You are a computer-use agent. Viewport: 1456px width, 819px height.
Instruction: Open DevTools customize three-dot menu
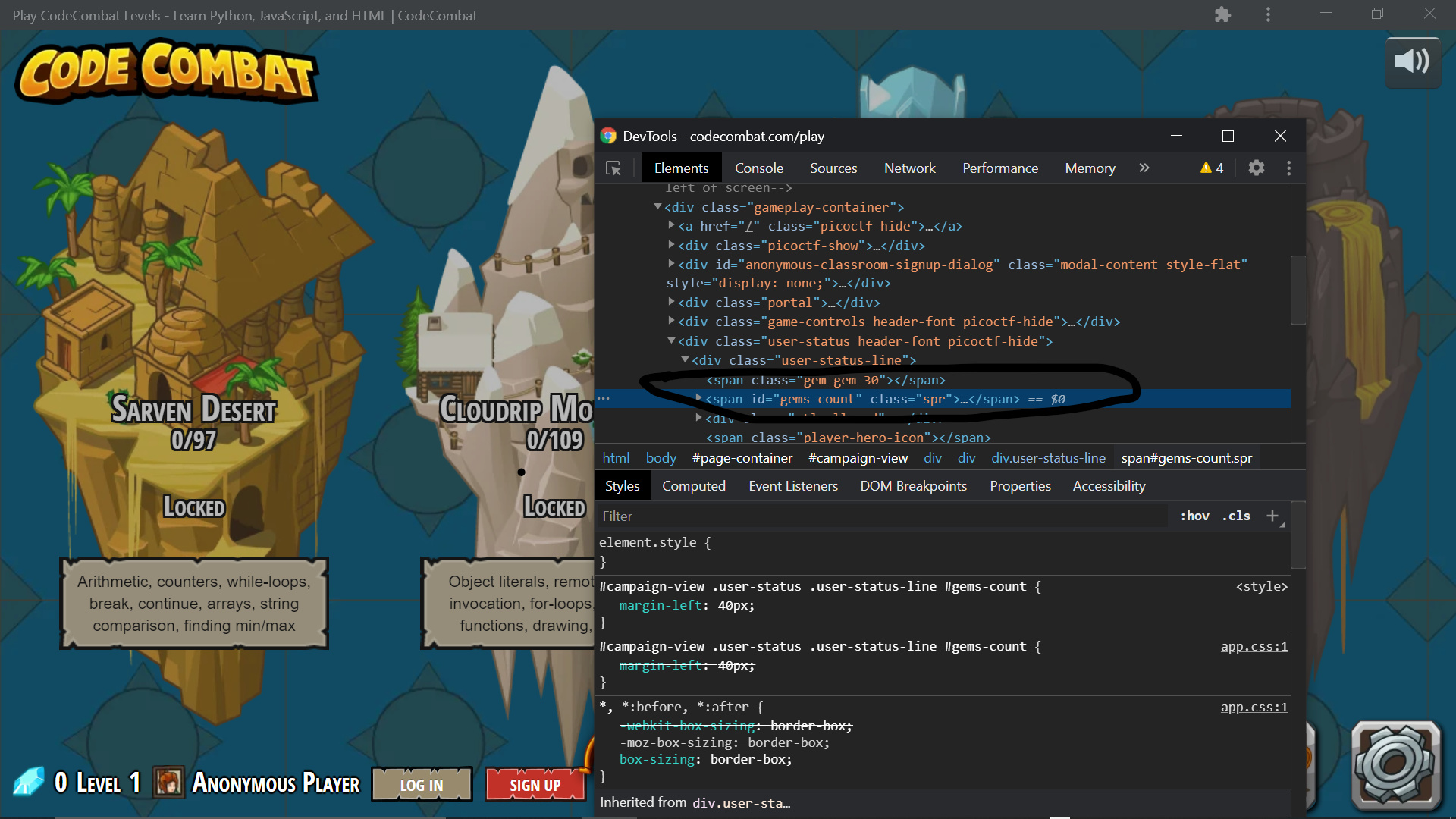click(x=1288, y=168)
